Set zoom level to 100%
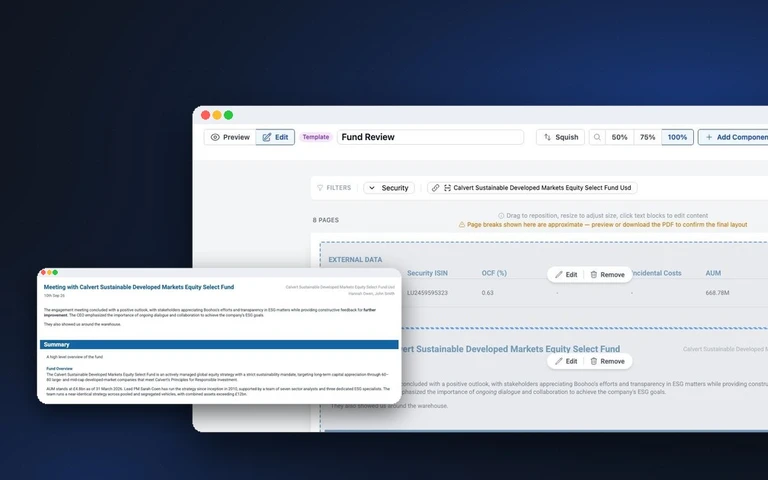 [x=677, y=137]
